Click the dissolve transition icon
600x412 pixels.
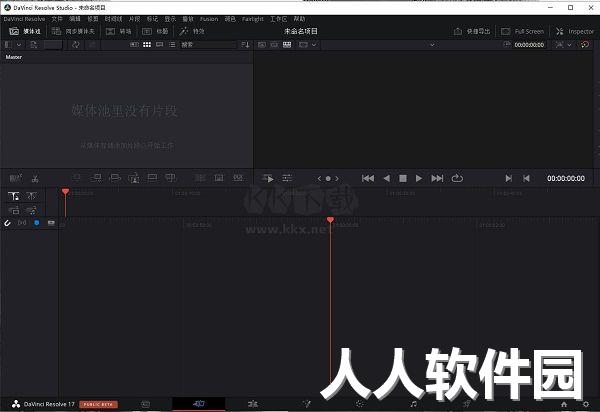[219, 178]
